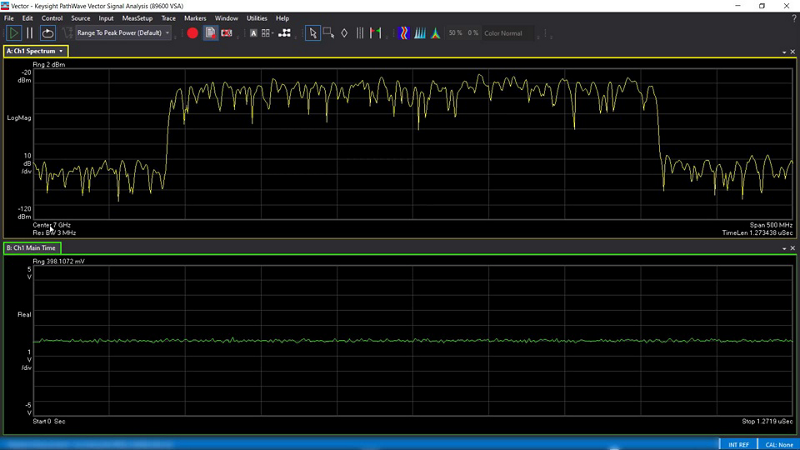800x450 pixels.
Task: Open the Input menu
Action: point(106,18)
